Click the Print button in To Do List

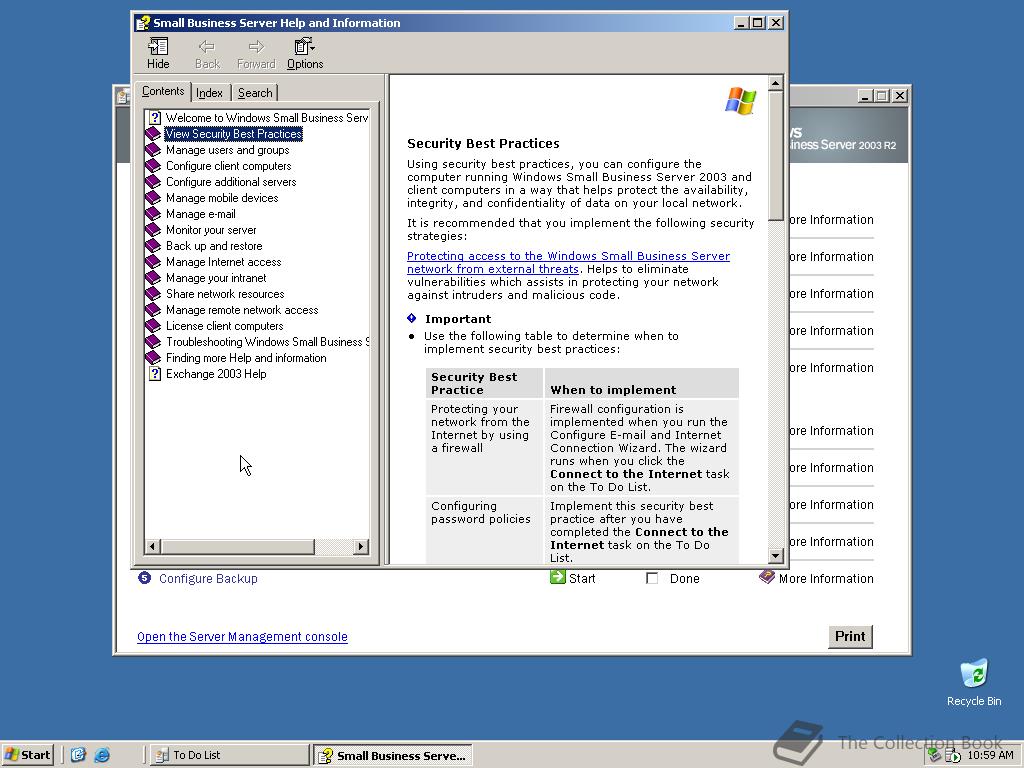tap(850, 636)
